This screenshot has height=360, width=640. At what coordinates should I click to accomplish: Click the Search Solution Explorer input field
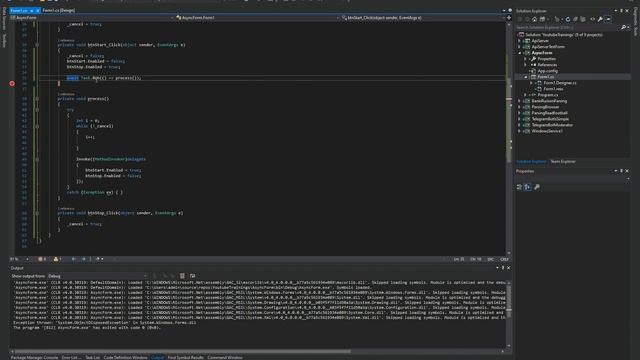click(x=567, y=27)
